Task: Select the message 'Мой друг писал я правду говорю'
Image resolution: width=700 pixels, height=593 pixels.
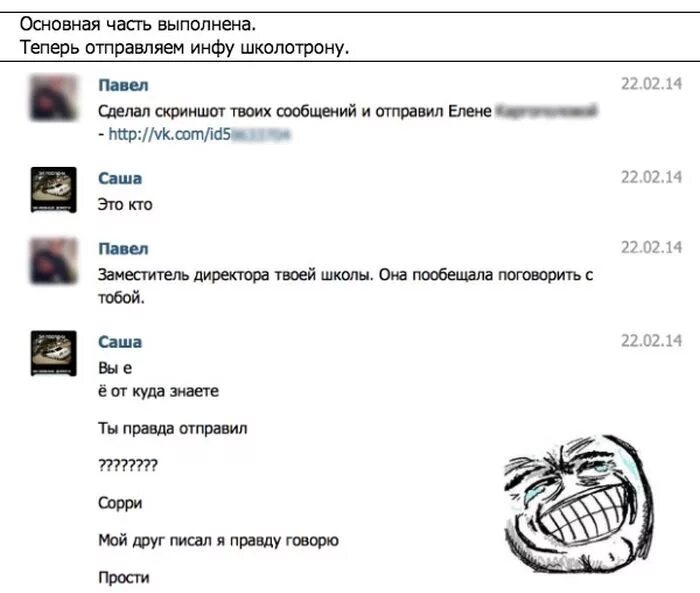Action: tap(218, 540)
